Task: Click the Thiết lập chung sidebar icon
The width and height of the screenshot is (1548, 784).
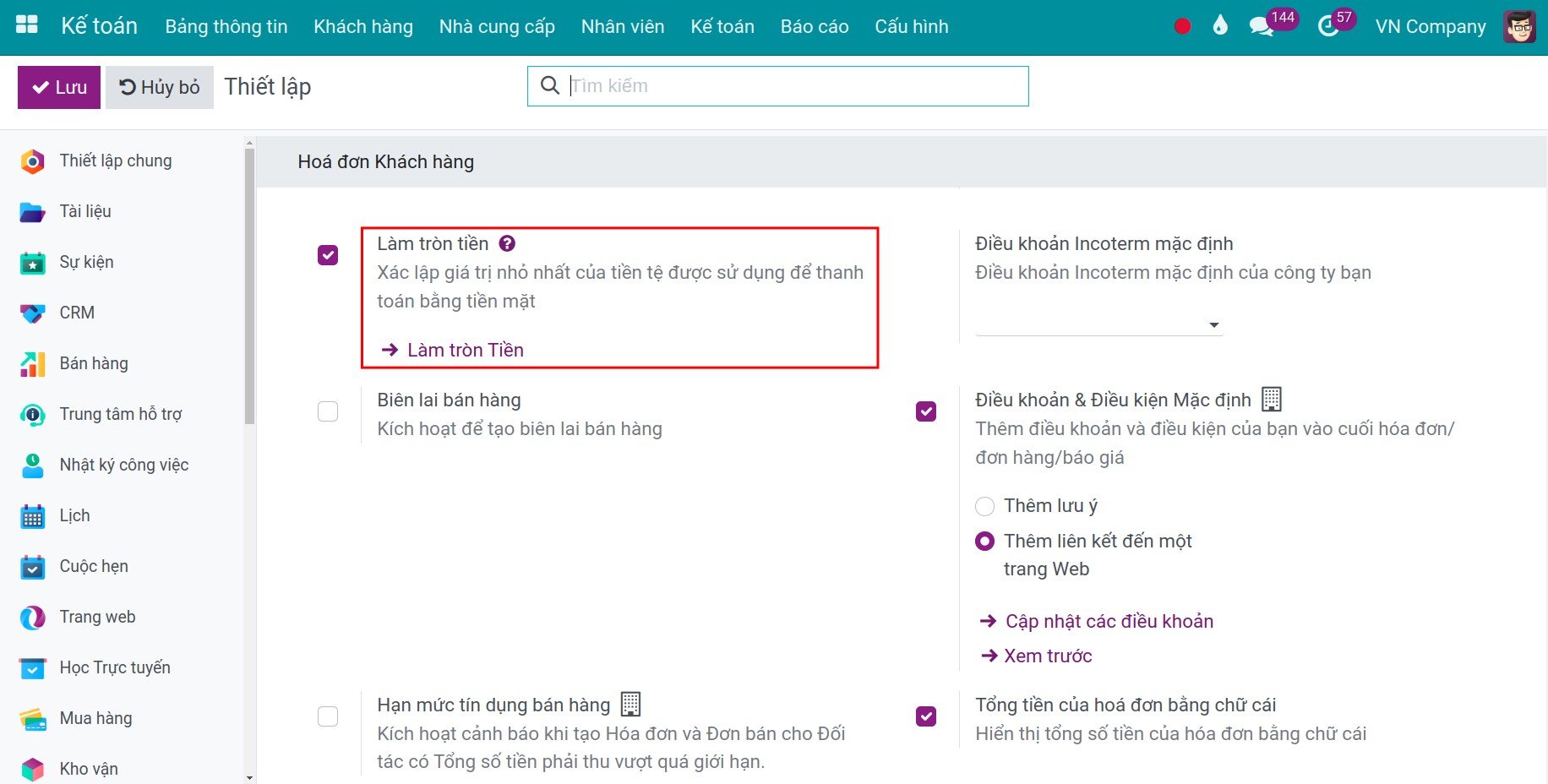Action: (32, 161)
